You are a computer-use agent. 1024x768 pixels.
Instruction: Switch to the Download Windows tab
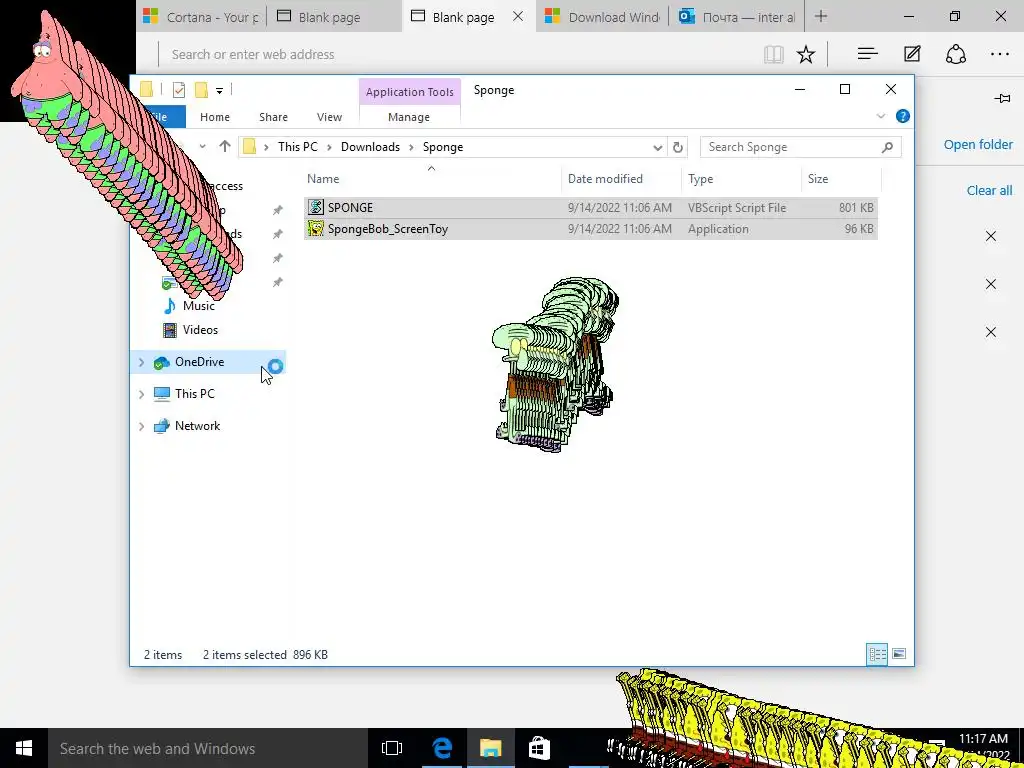coord(602,17)
